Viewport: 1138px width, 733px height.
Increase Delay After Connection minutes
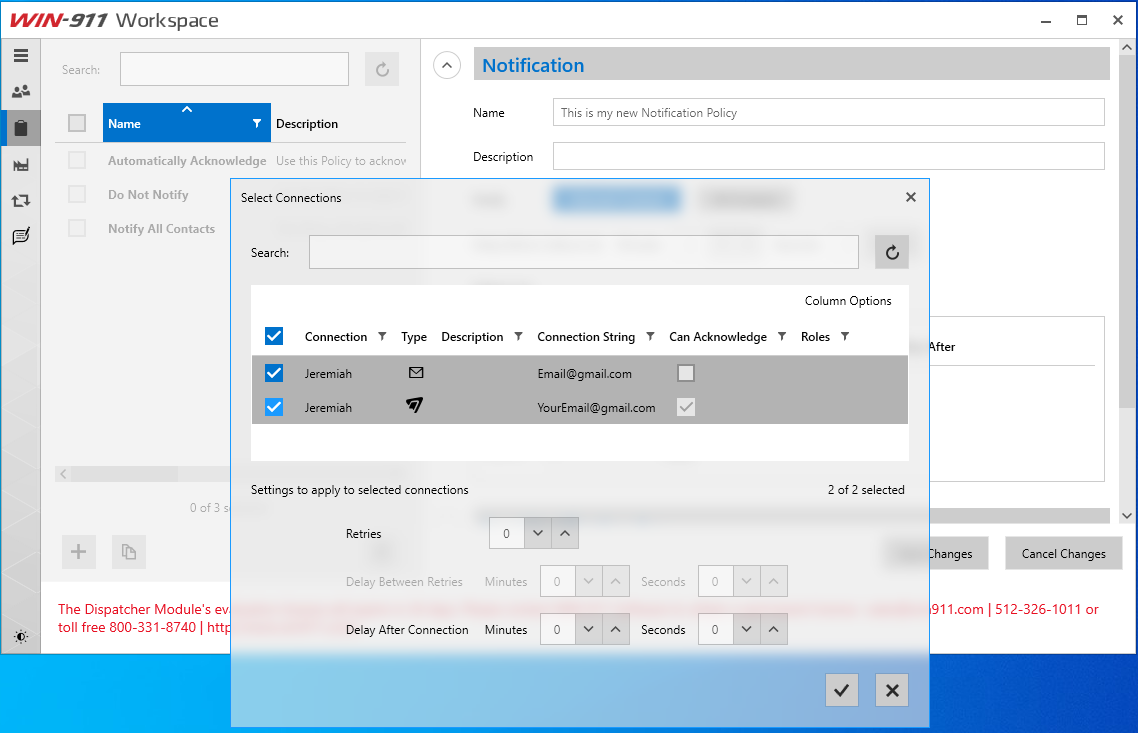pos(615,629)
